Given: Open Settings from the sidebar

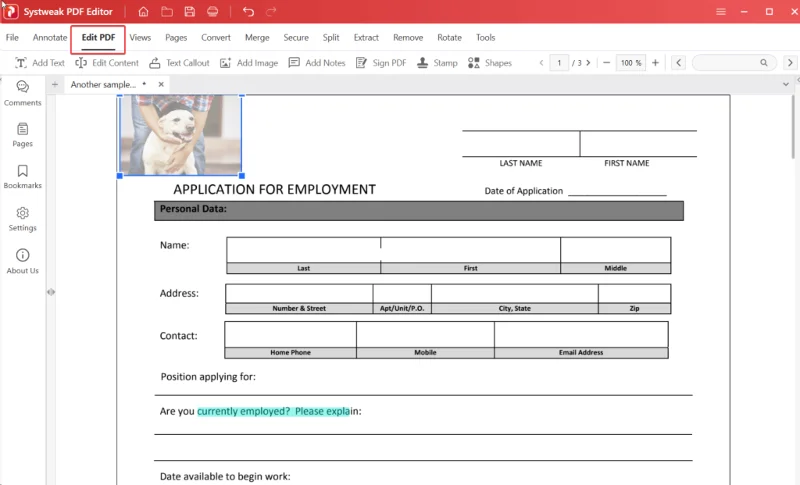Looking at the screenshot, I should coord(22,219).
